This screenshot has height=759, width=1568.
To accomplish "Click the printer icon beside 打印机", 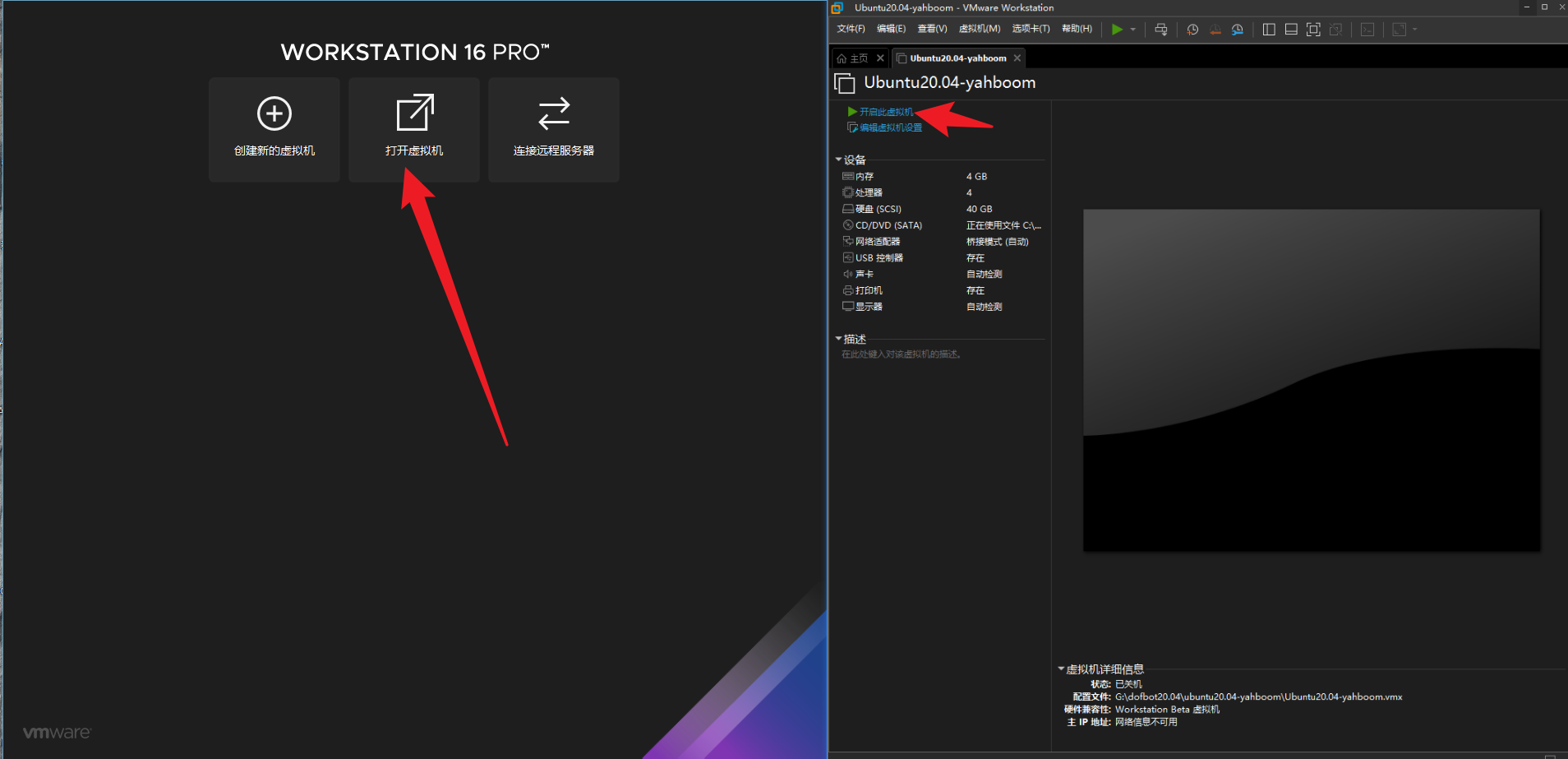I will (x=848, y=290).
